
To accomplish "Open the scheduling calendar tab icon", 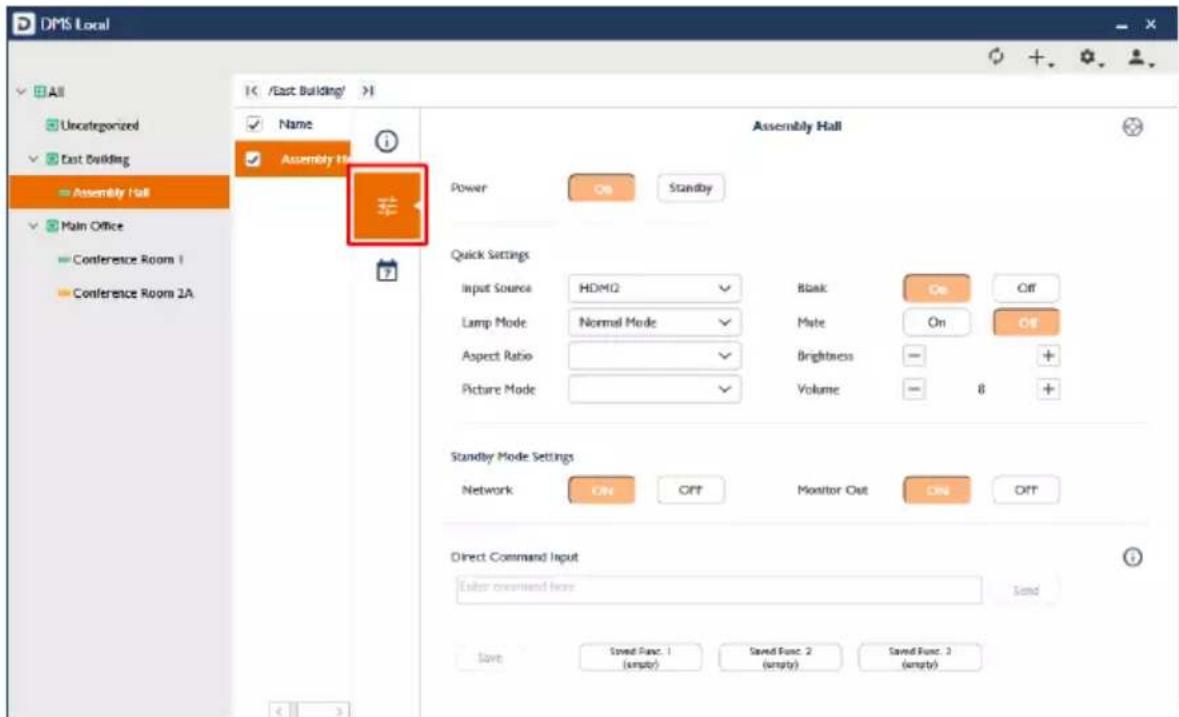I will pyautogui.click(x=386, y=270).
